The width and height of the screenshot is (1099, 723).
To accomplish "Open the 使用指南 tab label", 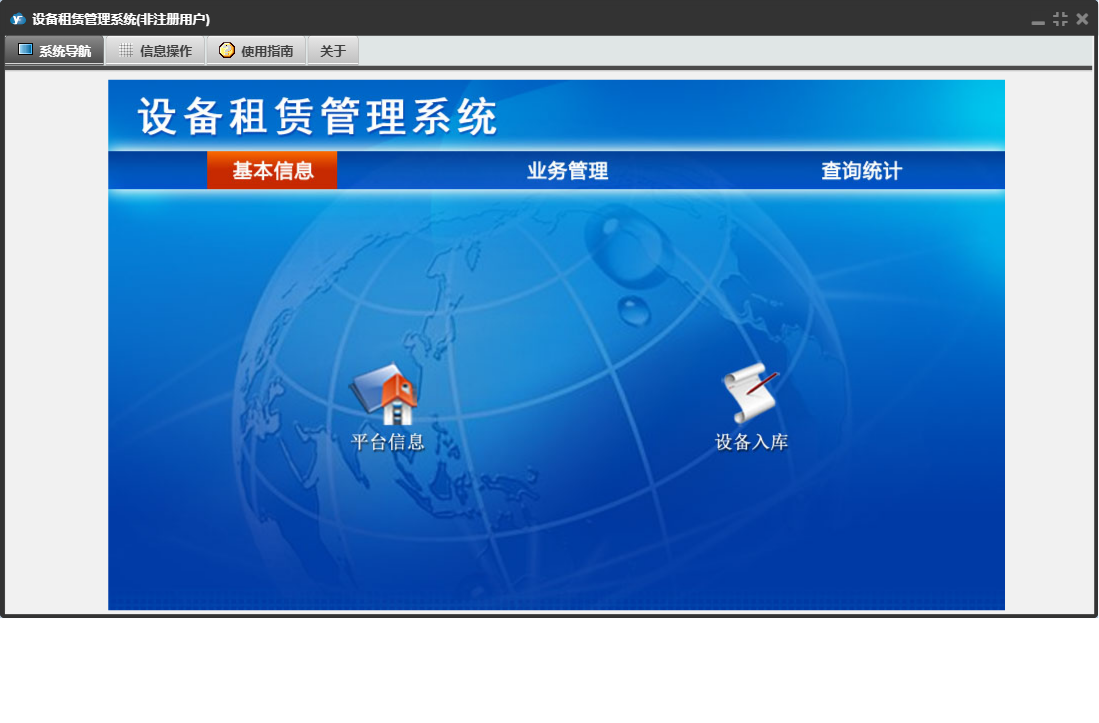I will (267, 51).
